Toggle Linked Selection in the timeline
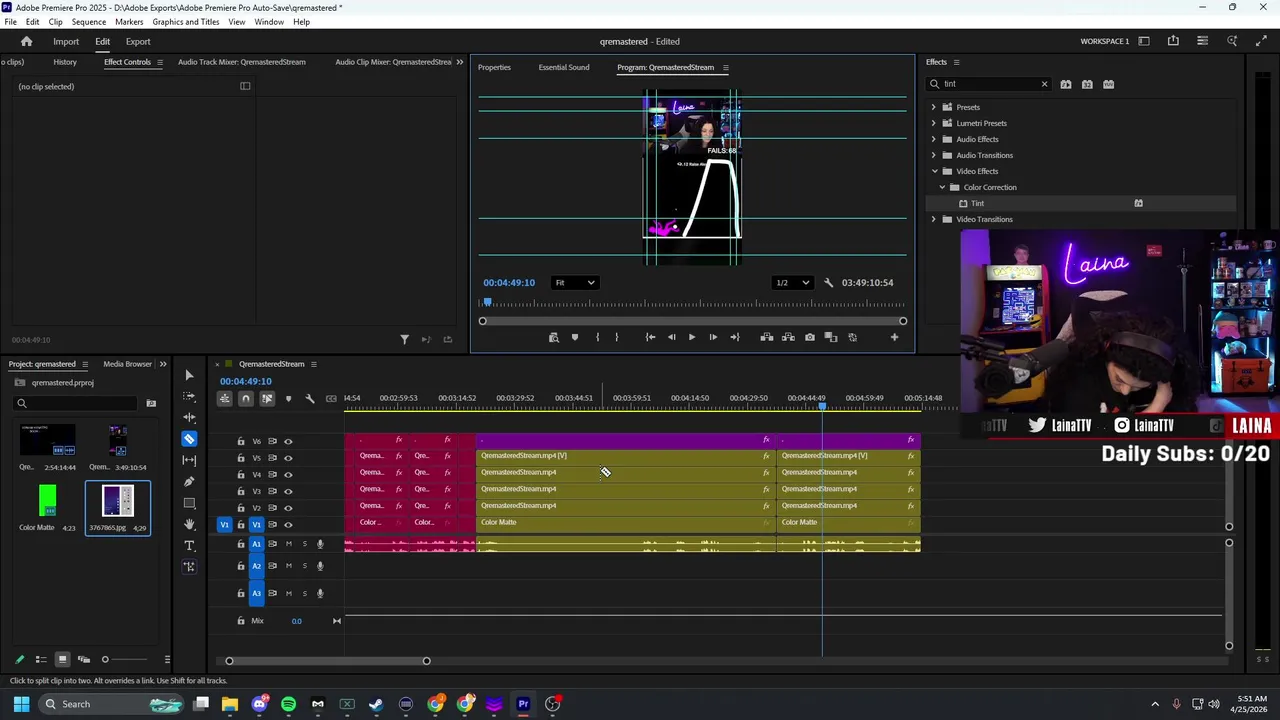The width and height of the screenshot is (1280, 720). (267, 398)
